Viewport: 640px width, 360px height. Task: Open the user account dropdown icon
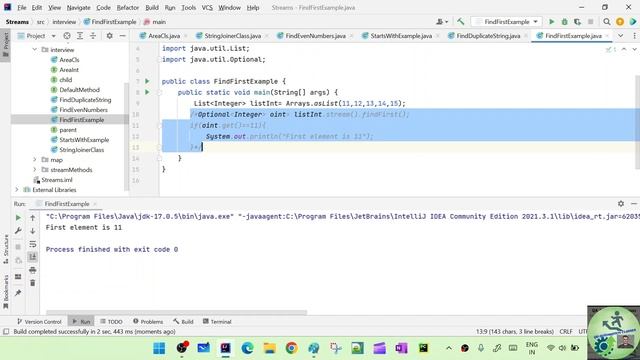point(442,22)
